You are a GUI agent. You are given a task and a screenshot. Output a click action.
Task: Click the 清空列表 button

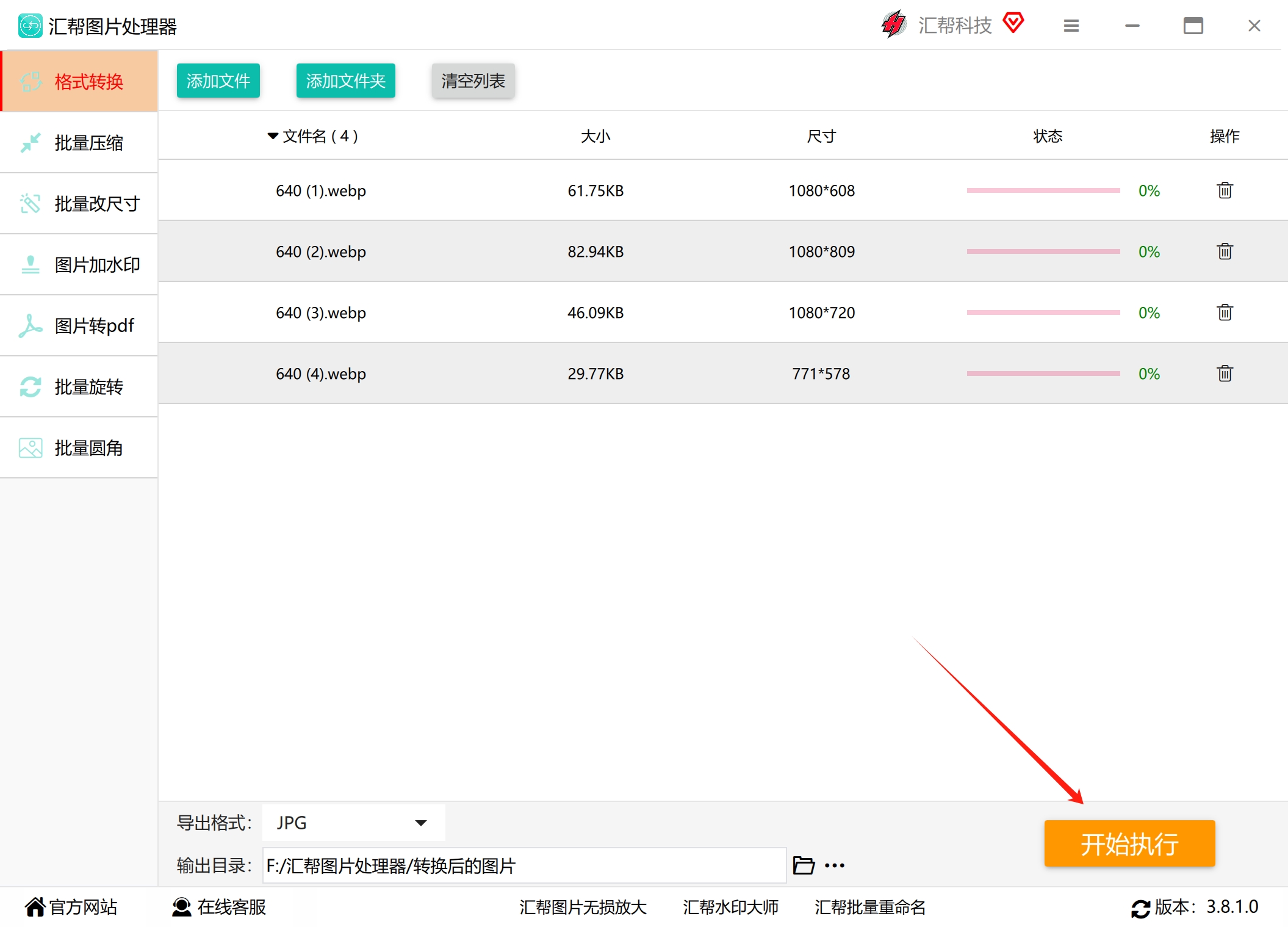pos(473,81)
